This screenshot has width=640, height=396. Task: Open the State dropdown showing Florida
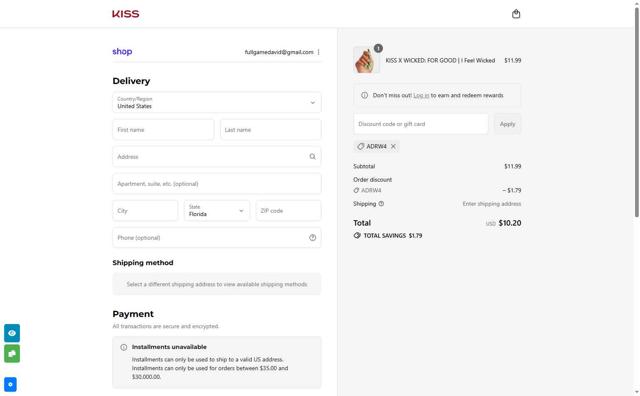tap(217, 211)
